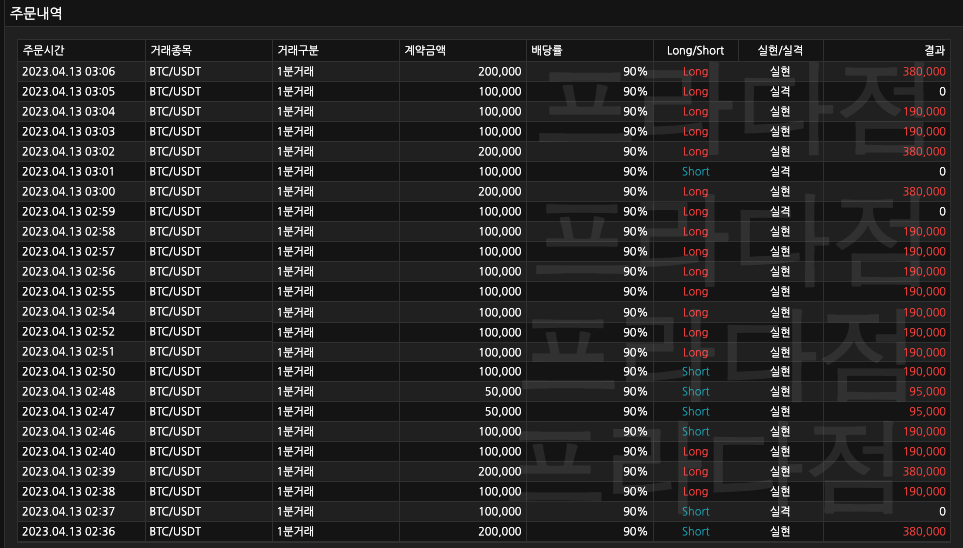The image size is (963, 548).
Task: Select order time 2023.04.13 02:54
Action: [x=69, y=312]
